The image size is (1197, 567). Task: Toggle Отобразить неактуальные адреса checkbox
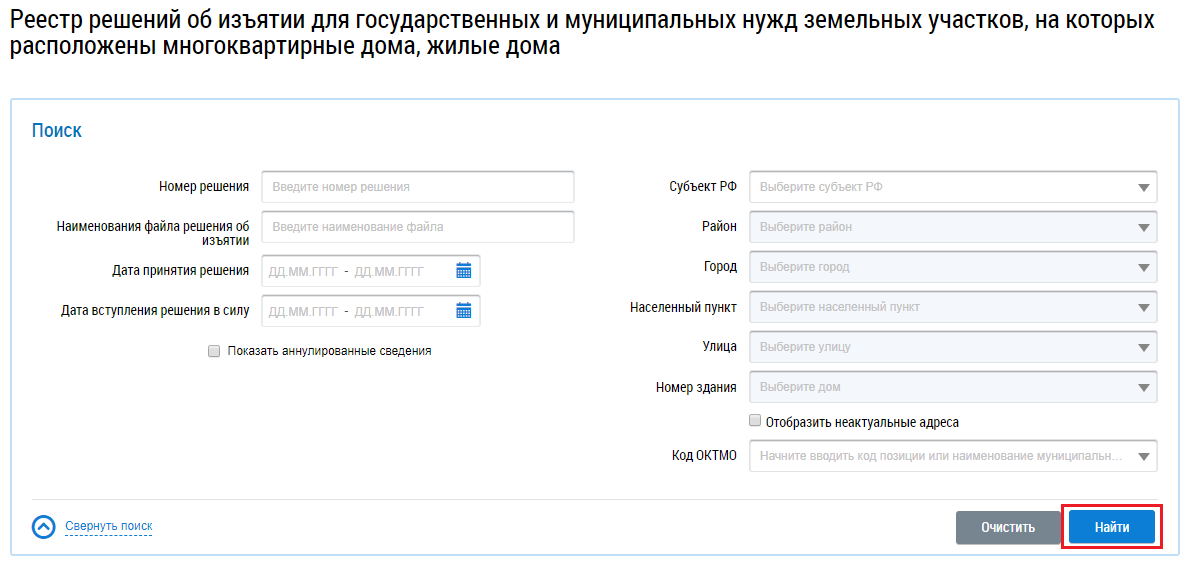pyautogui.click(x=755, y=422)
